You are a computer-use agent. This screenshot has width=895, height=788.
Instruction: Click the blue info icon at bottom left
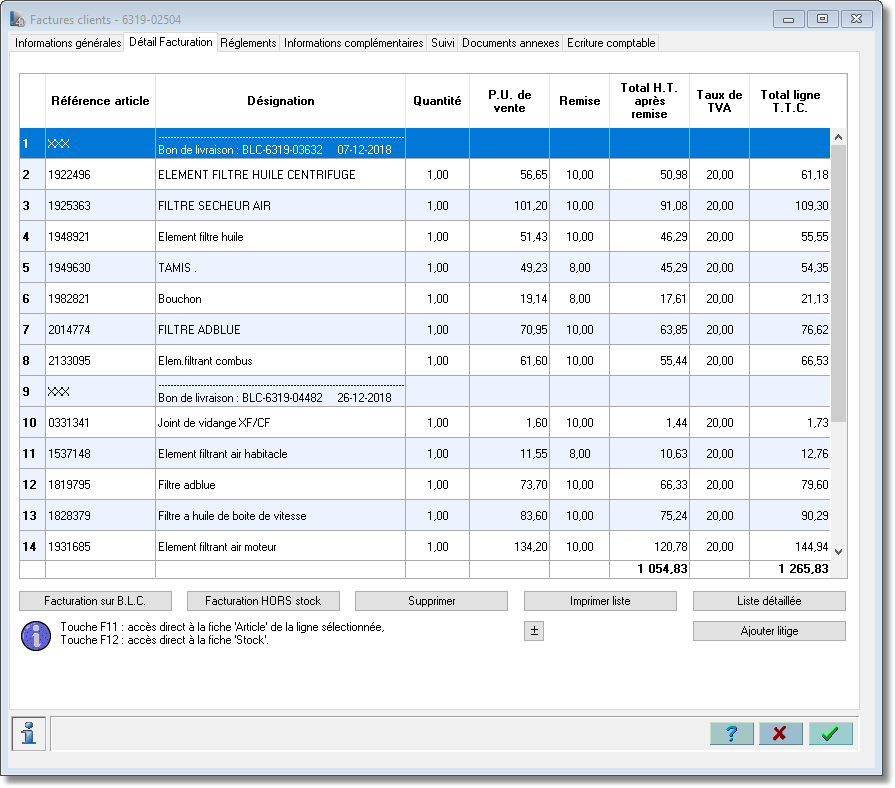(29, 733)
